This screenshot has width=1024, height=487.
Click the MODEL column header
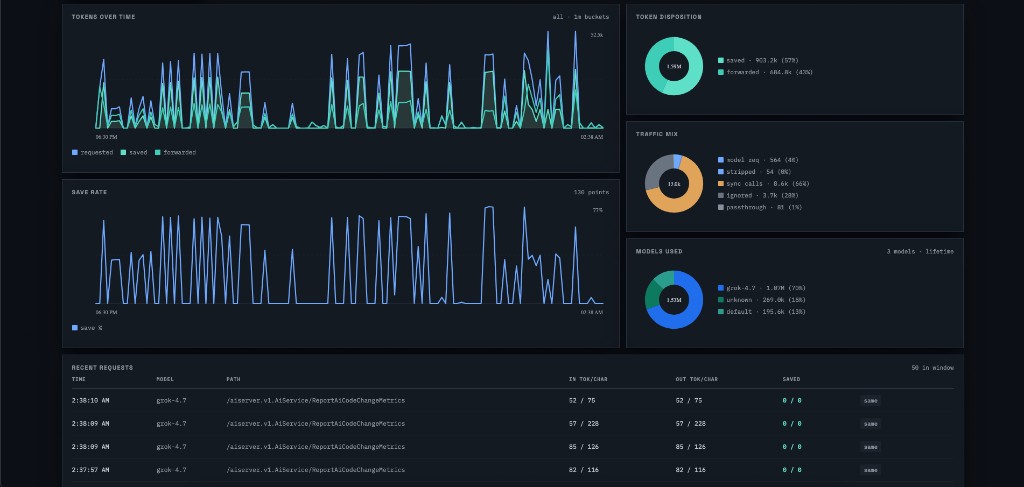[165, 379]
